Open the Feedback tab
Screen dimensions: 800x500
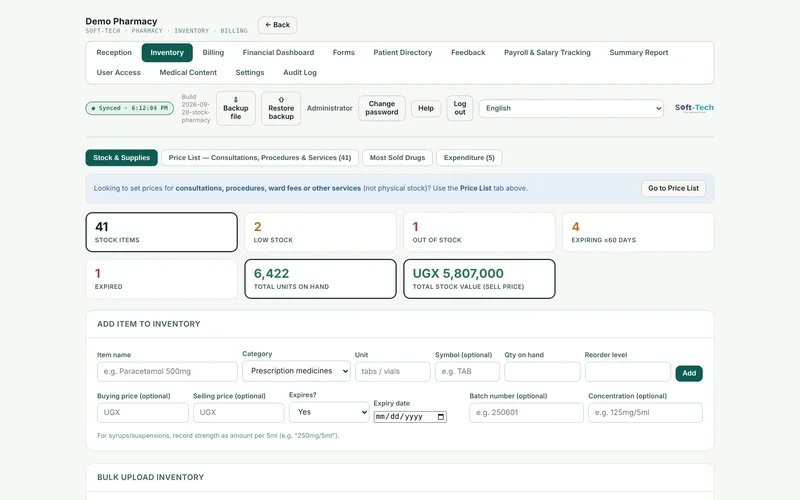click(x=468, y=53)
